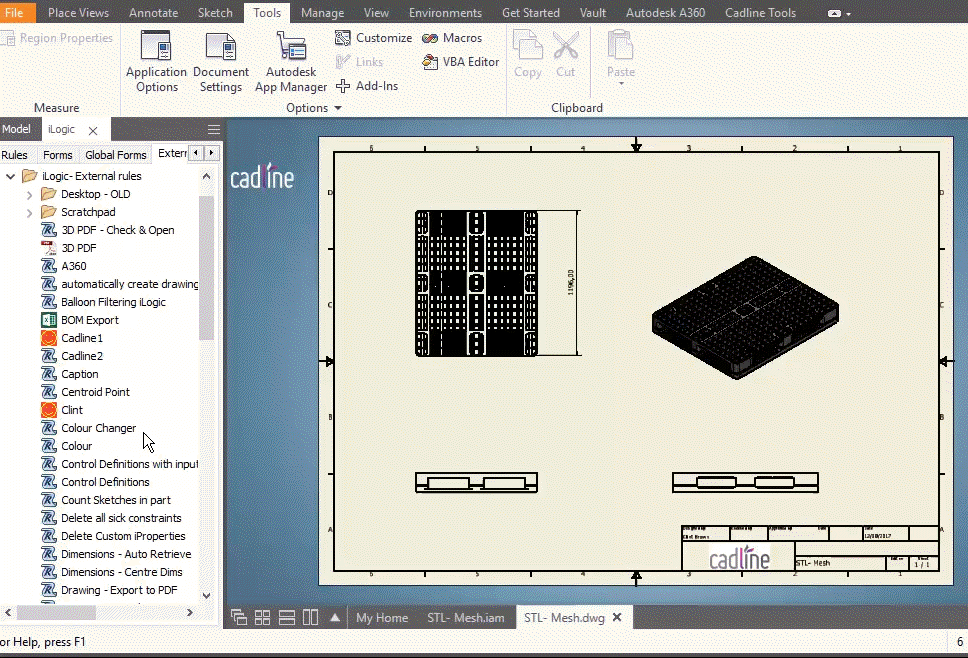Viewport: 968px width, 658px height.
Task: Select the Delete all sick constraints rule
Action: (x=111, y=518)
